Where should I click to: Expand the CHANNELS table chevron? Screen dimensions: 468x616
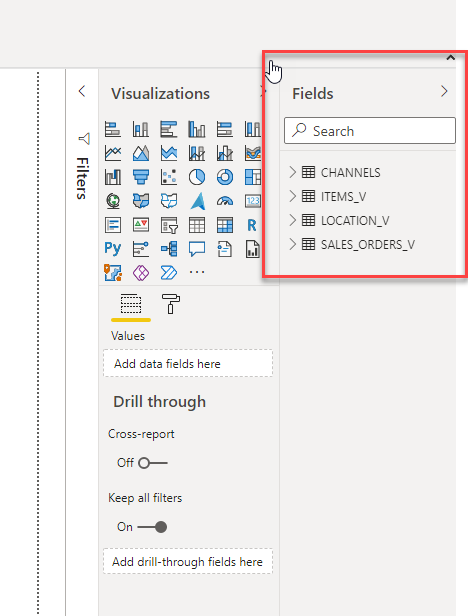point(292,172)
